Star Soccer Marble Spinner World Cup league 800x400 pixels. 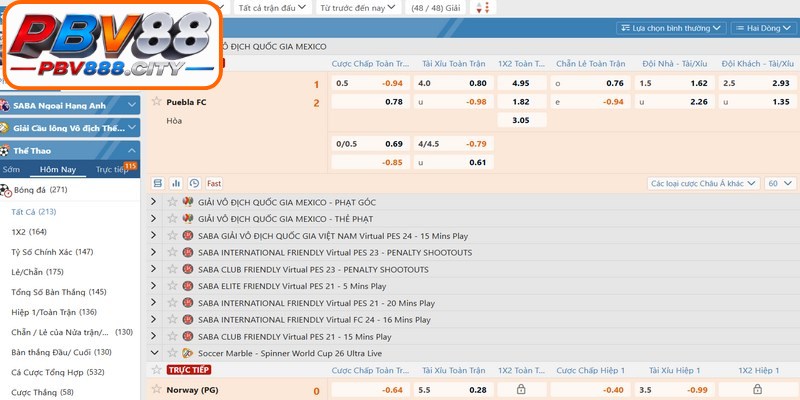pos(172,353)
